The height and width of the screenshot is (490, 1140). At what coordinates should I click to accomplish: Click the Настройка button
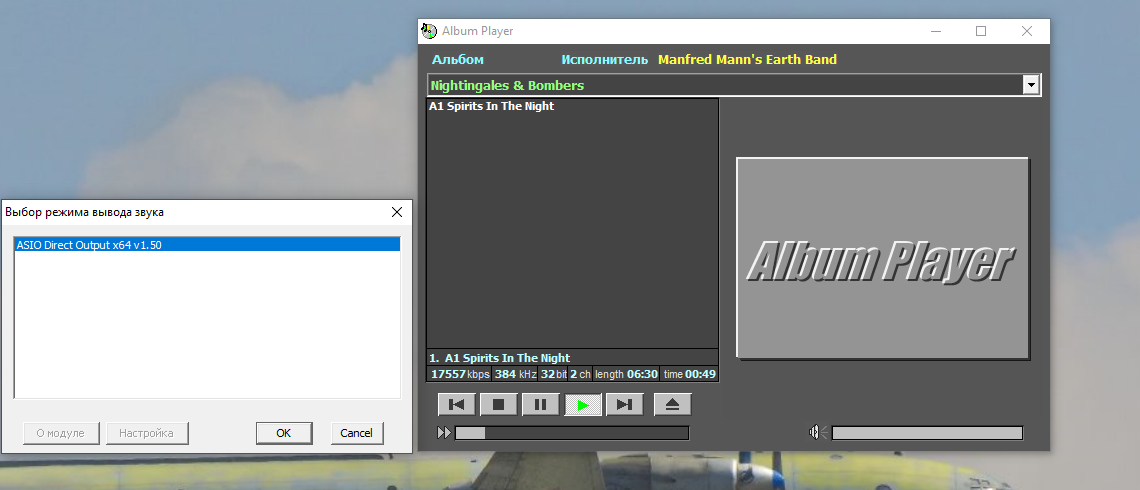(x=146, y=433)
